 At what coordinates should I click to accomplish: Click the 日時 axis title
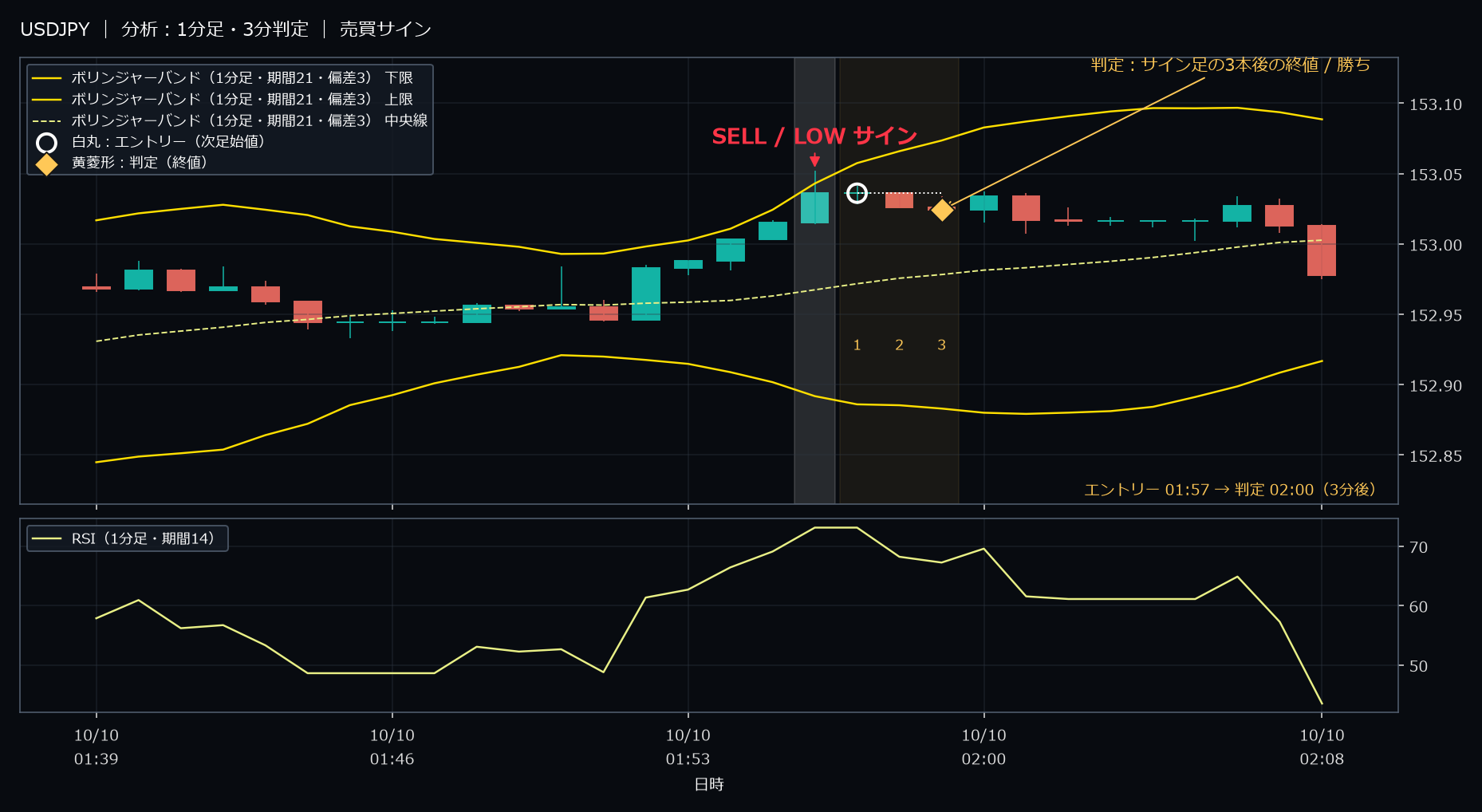click(709, 784)
